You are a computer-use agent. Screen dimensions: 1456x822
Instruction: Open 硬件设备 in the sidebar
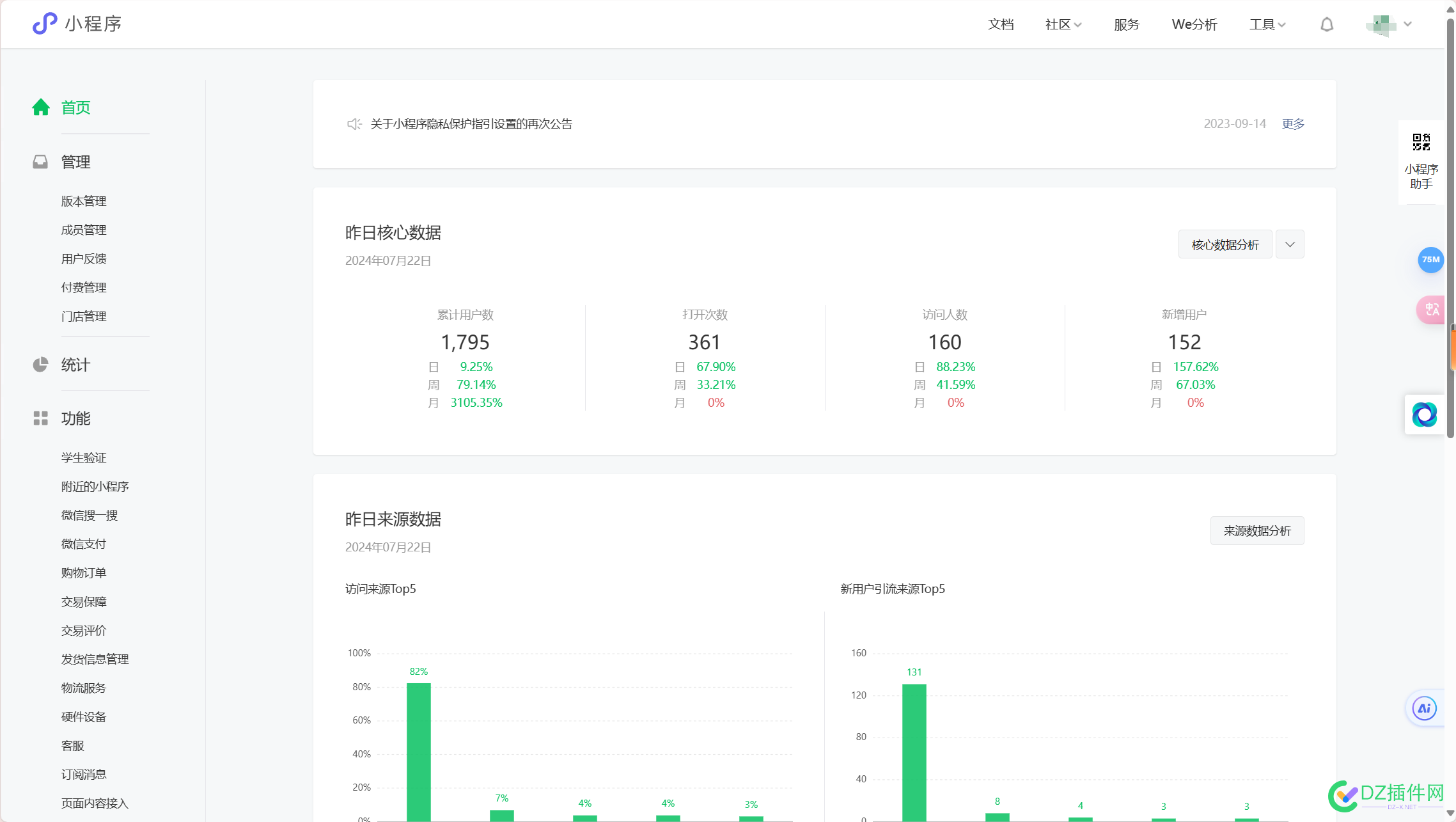(x=84, y=716)
